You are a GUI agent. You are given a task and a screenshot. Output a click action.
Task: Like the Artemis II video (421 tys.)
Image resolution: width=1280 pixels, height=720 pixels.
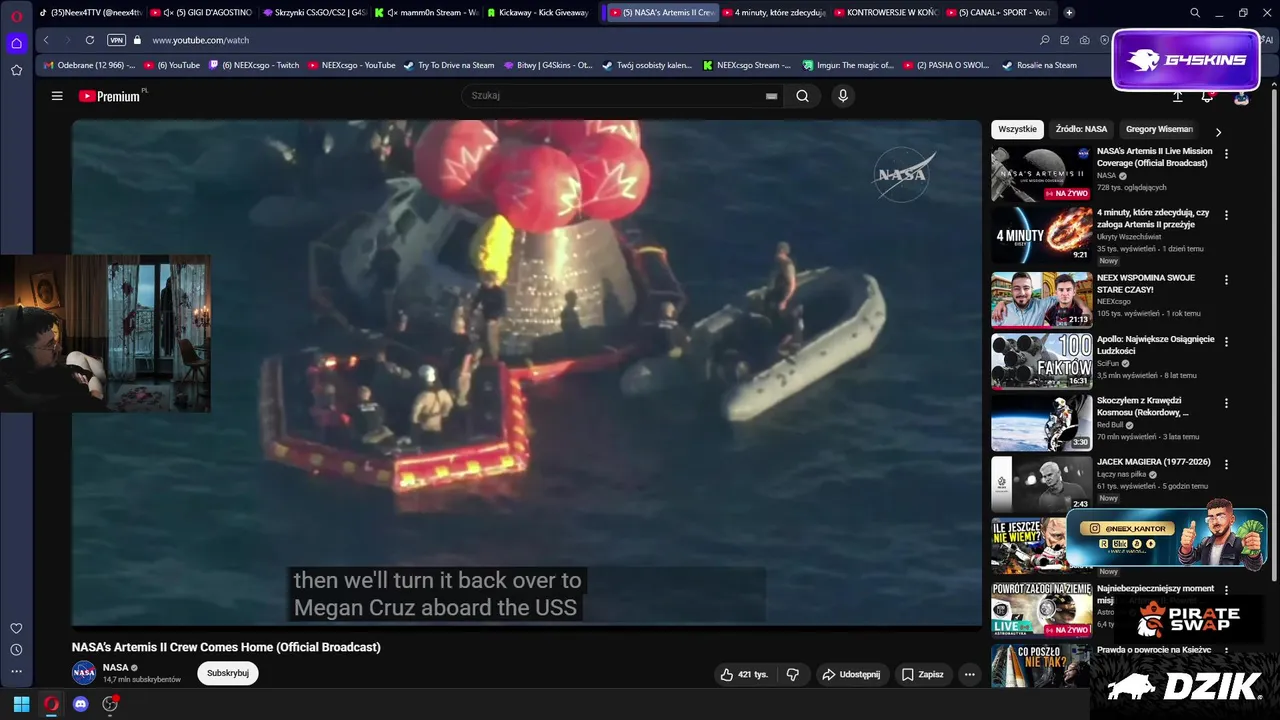(745, 674)
